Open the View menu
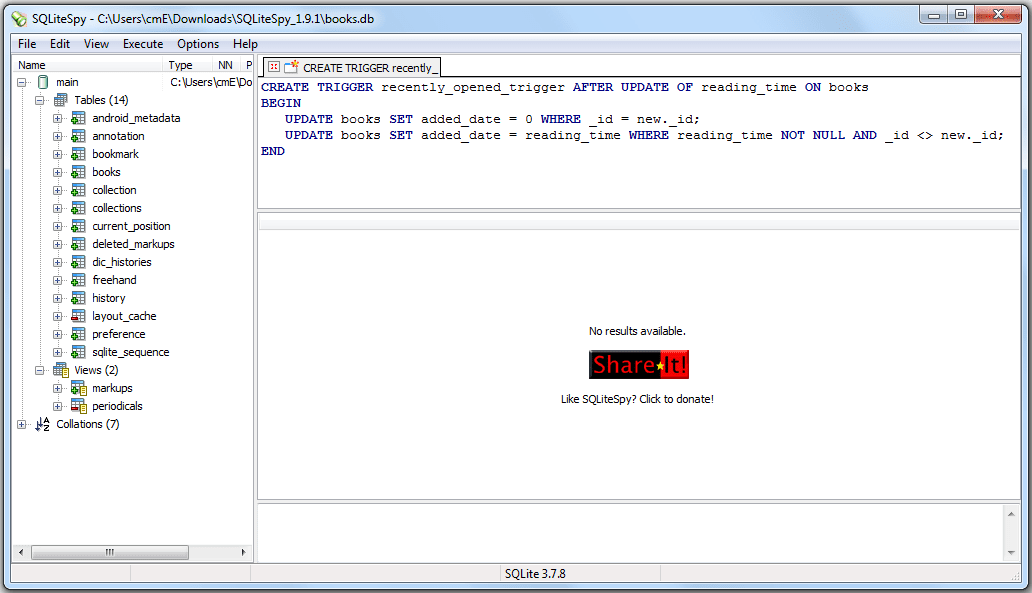The image size is (1032, 593). pos(96,44)
